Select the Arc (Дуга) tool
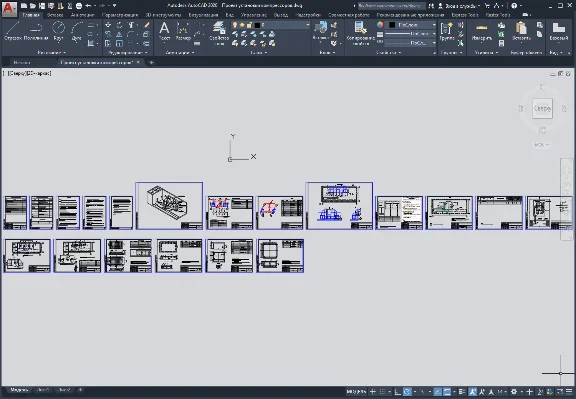This screenshot has height=399, width=576. click(77, 31)
